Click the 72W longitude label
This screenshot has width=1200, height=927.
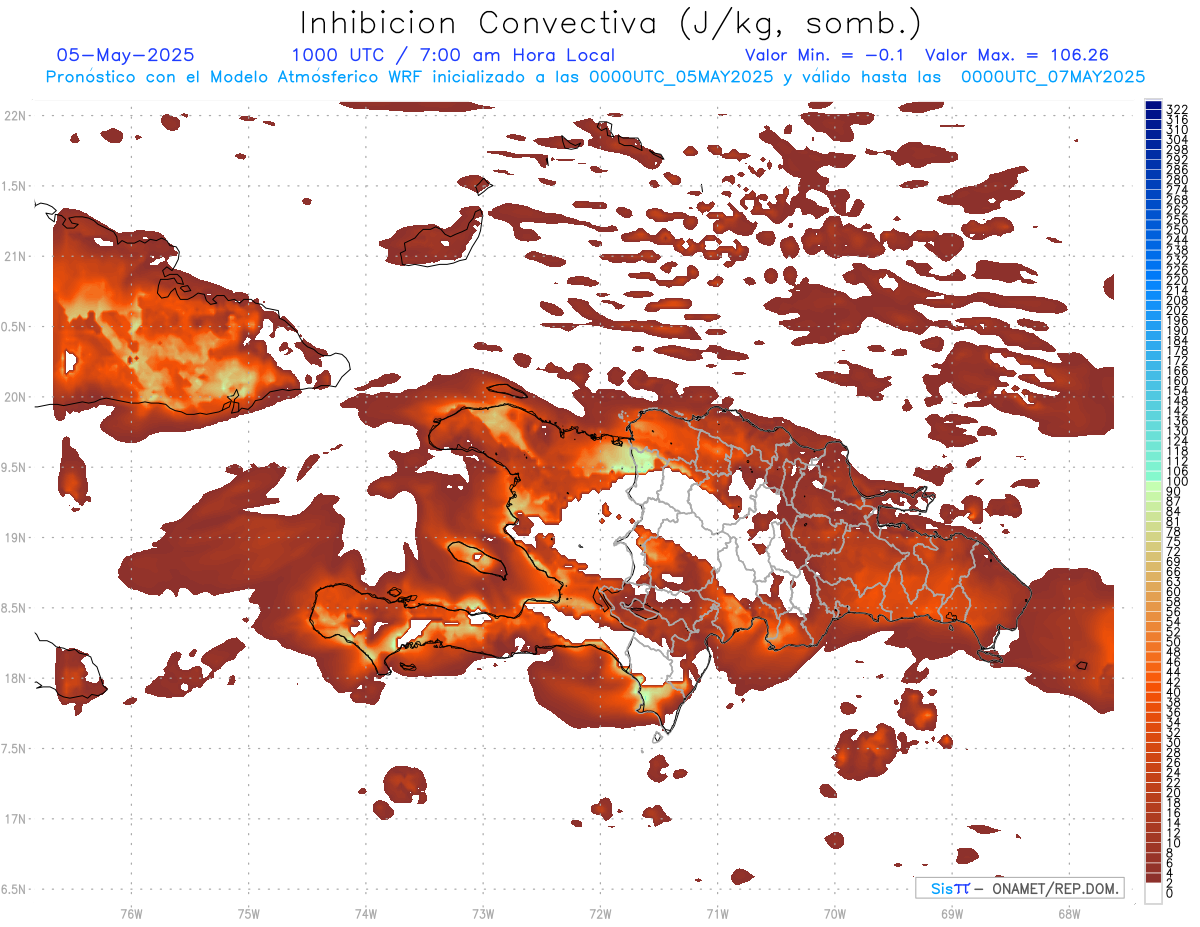[600, 913]
